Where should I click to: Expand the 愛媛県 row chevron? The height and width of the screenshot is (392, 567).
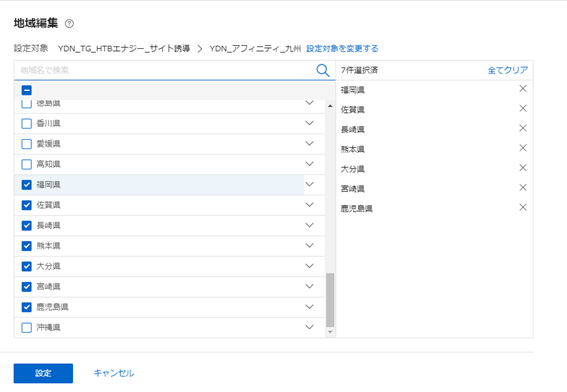pyautogui.click(x=310, y=144)
